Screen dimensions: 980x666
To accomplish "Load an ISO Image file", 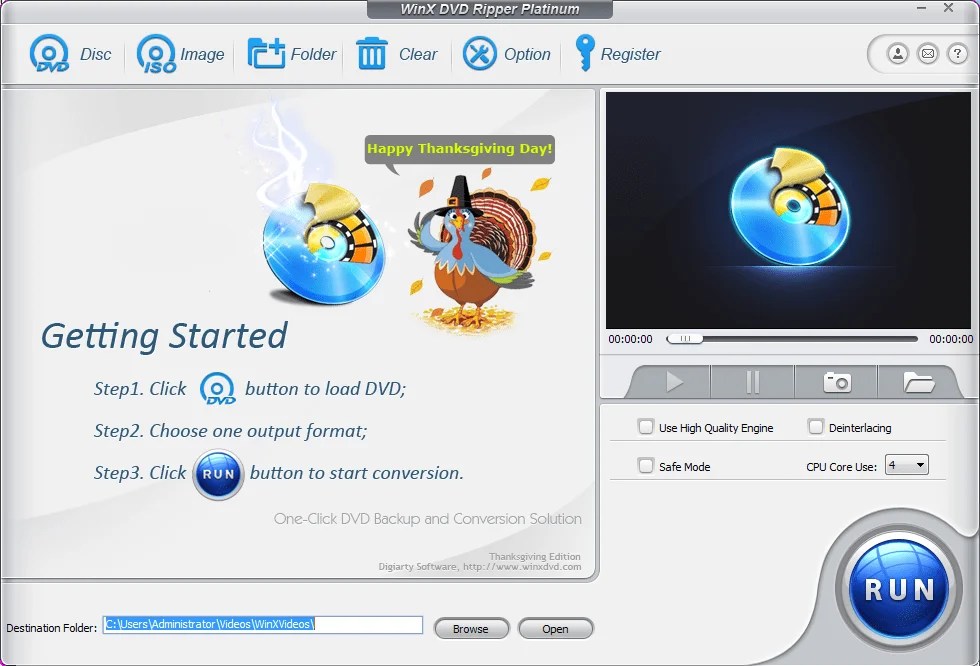I will tap(180, 54).
